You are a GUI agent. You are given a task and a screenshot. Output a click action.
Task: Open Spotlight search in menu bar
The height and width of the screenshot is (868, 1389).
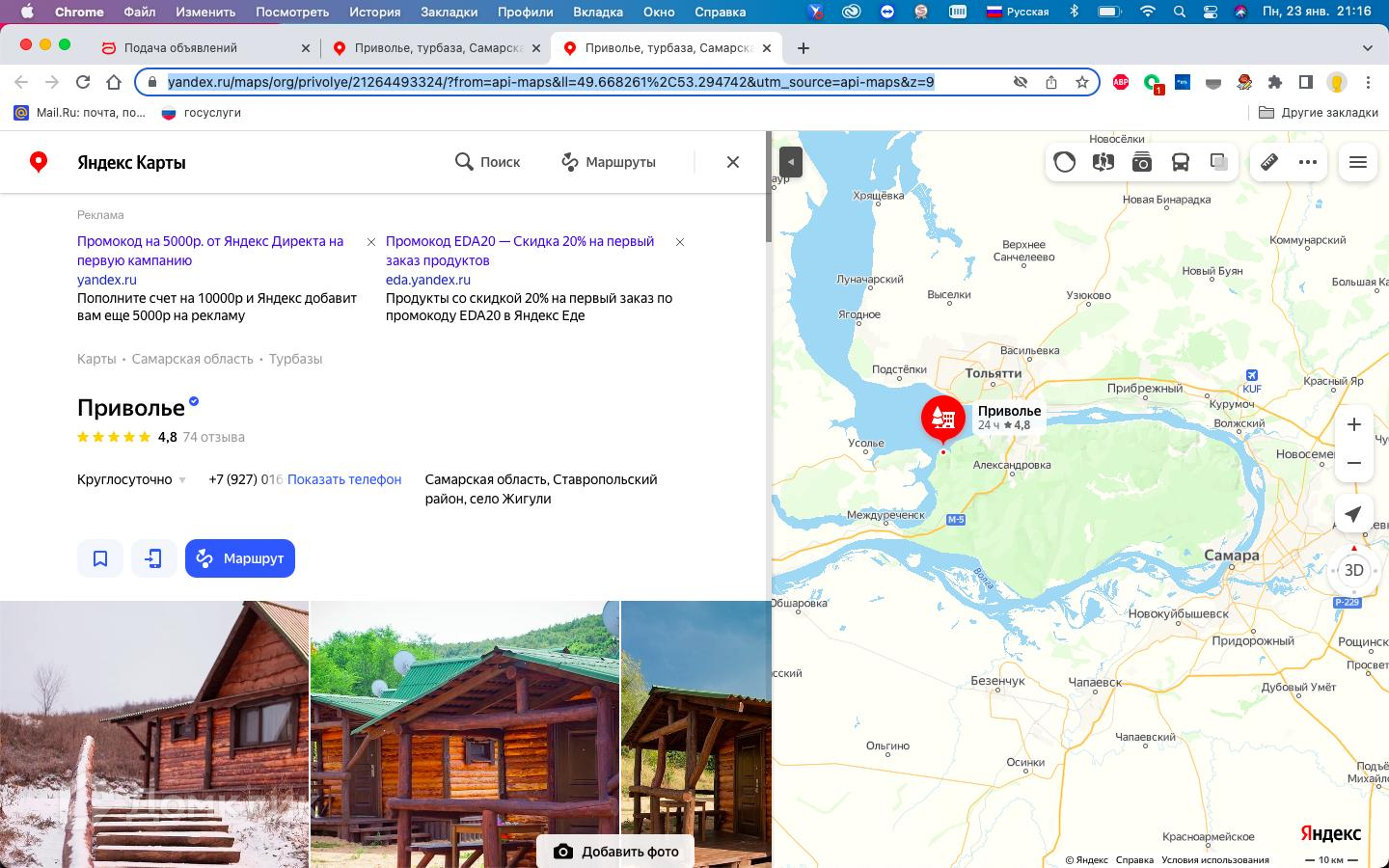pyautogui.click(x=1180, y=12)
